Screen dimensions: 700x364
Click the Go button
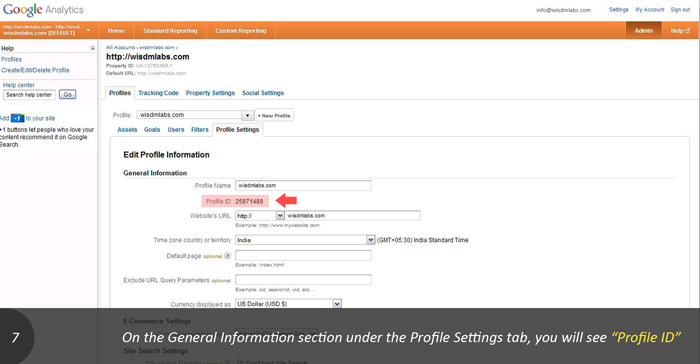click(67, 95)
